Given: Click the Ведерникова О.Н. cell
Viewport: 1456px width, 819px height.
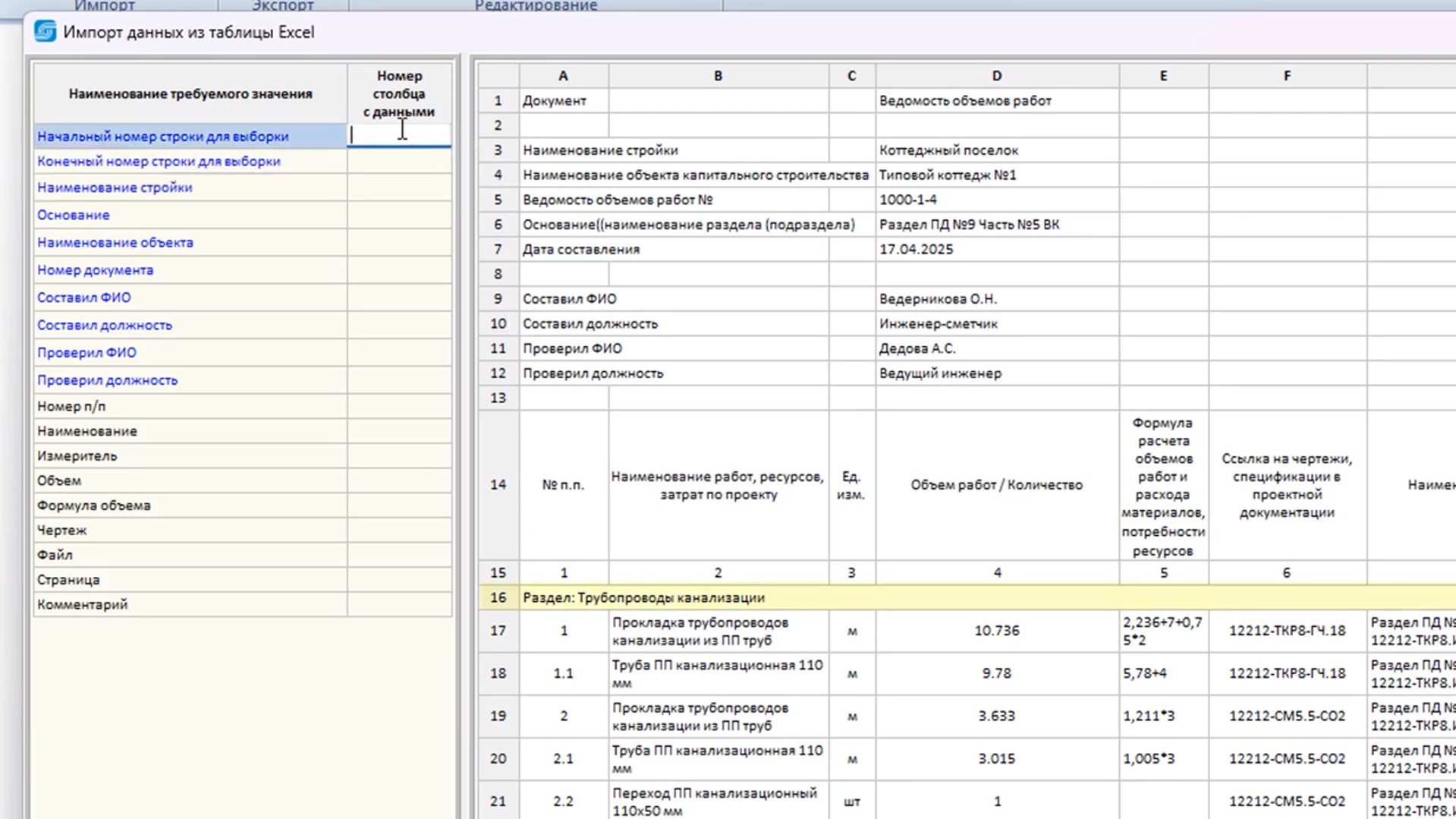Looking at the screenshot, I should point(997,299).
